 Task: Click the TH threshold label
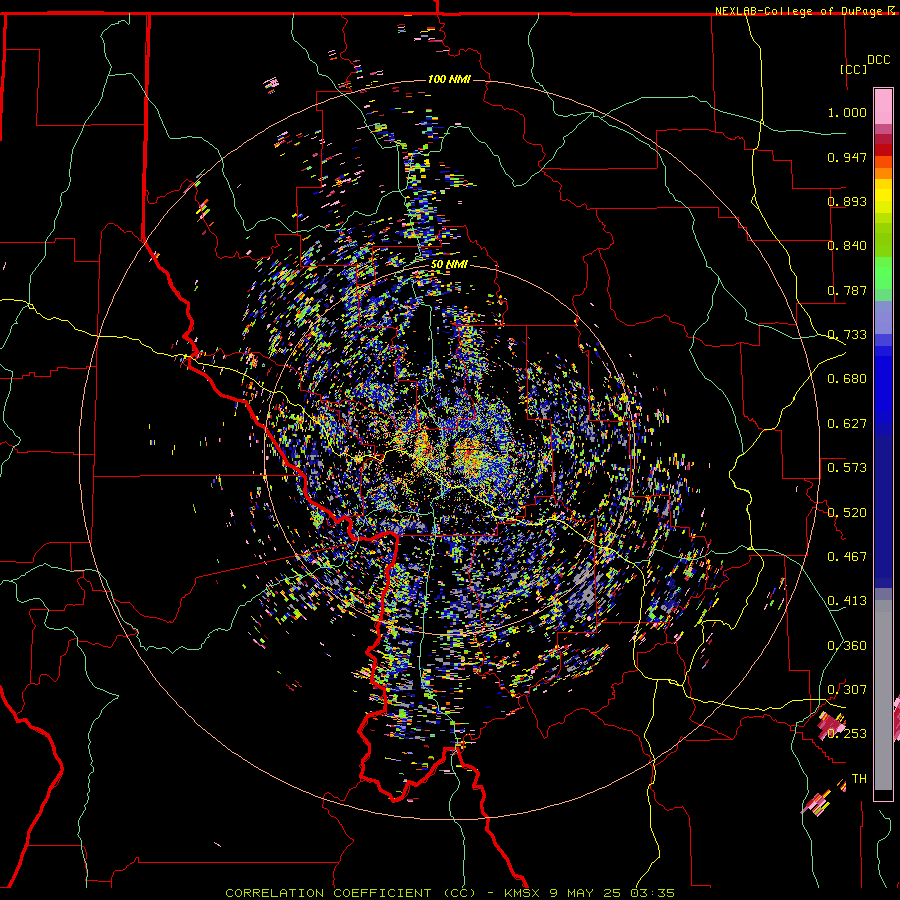click(x=859, y=779)
